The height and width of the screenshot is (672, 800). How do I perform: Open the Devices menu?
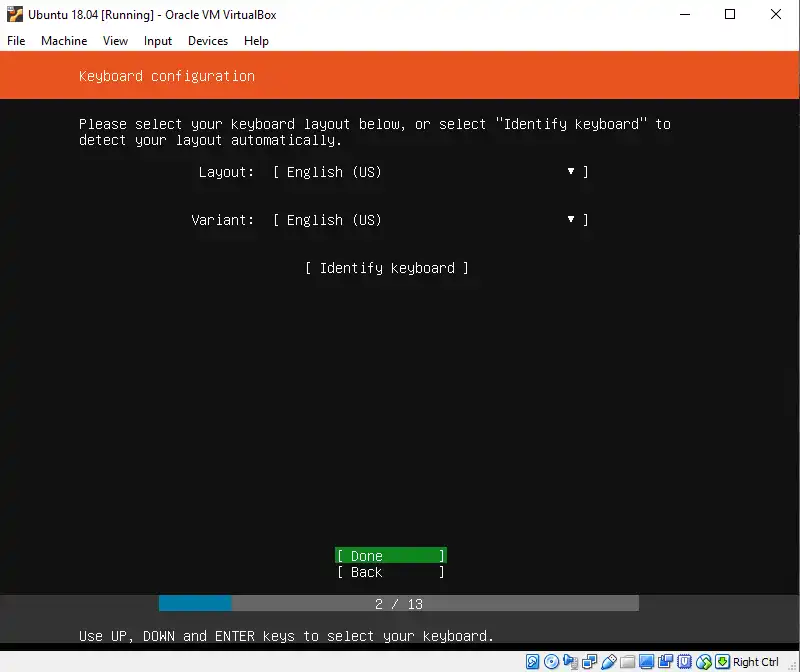pyautogui.click(x=207, y=41)
